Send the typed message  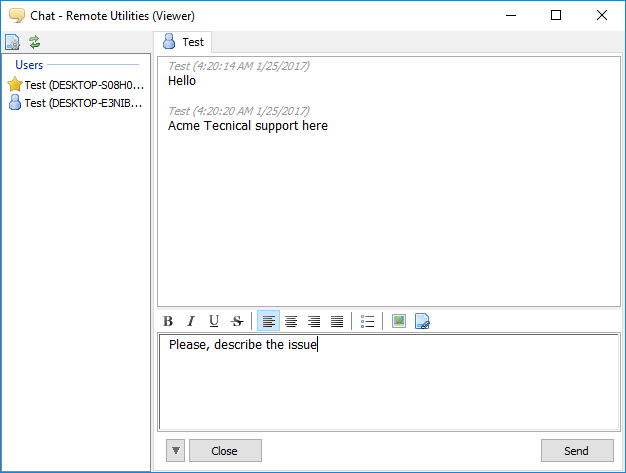click(x=577, y=451)
